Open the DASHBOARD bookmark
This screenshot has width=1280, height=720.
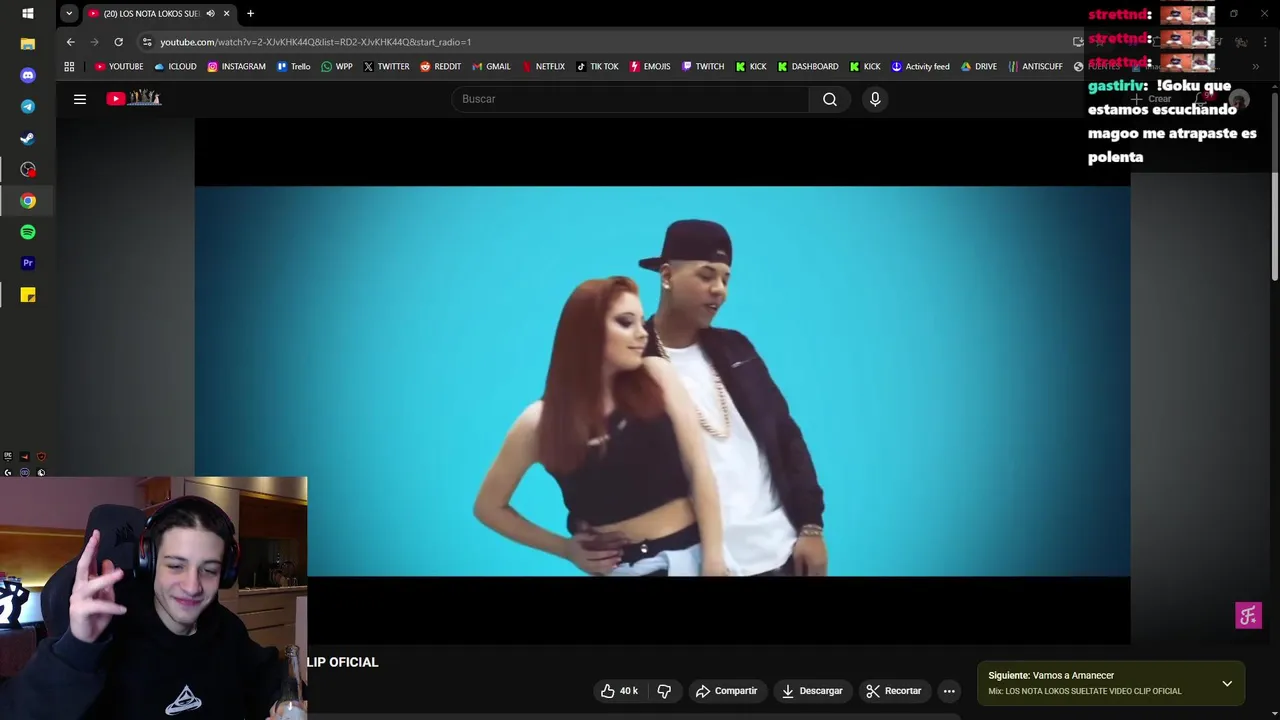(808, 67)
